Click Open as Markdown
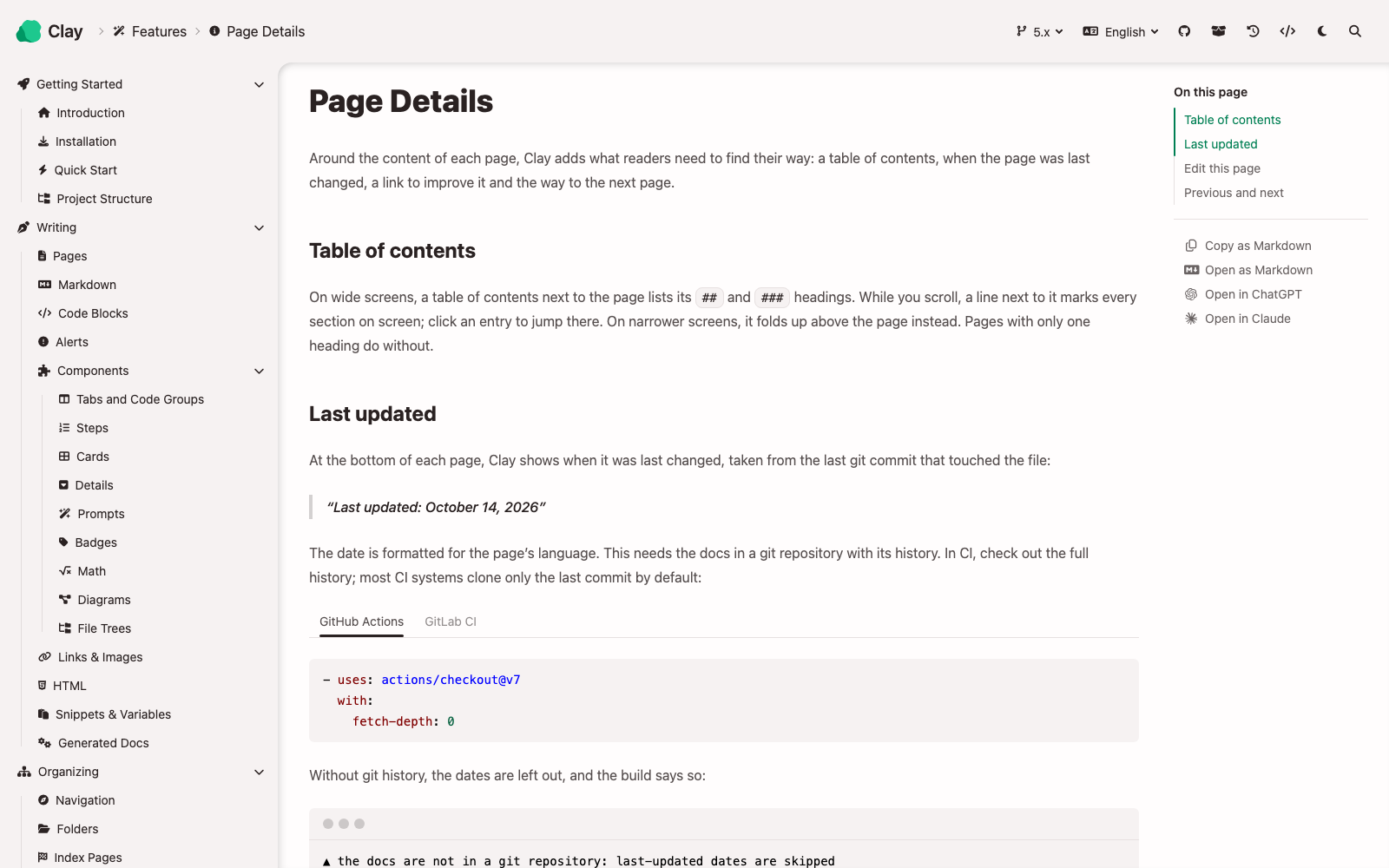The width and height of the screenshot is (1389, 868). [x=1248, y=270]
